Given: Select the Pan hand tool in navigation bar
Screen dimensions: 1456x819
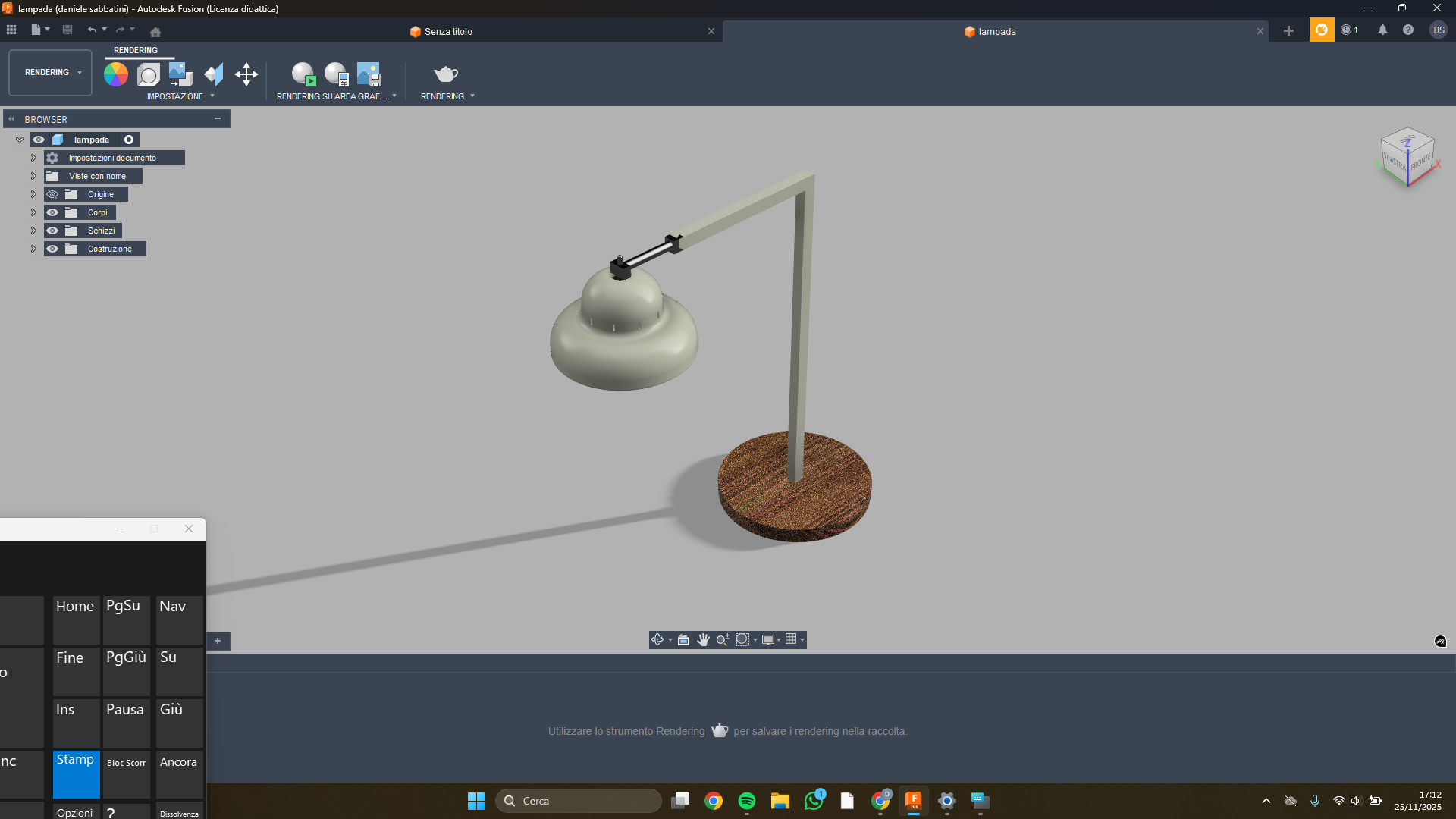Looking at the screenshot, I should point(703,639).
